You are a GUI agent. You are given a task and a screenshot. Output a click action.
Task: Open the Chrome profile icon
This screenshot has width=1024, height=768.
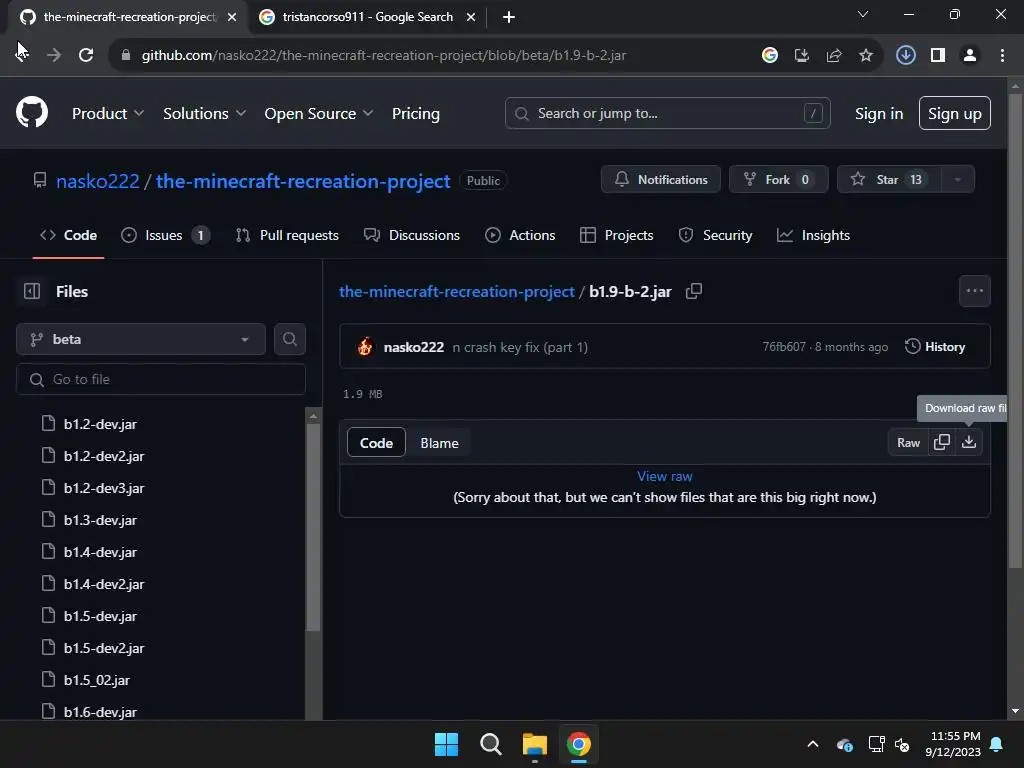tap(970, 56)
